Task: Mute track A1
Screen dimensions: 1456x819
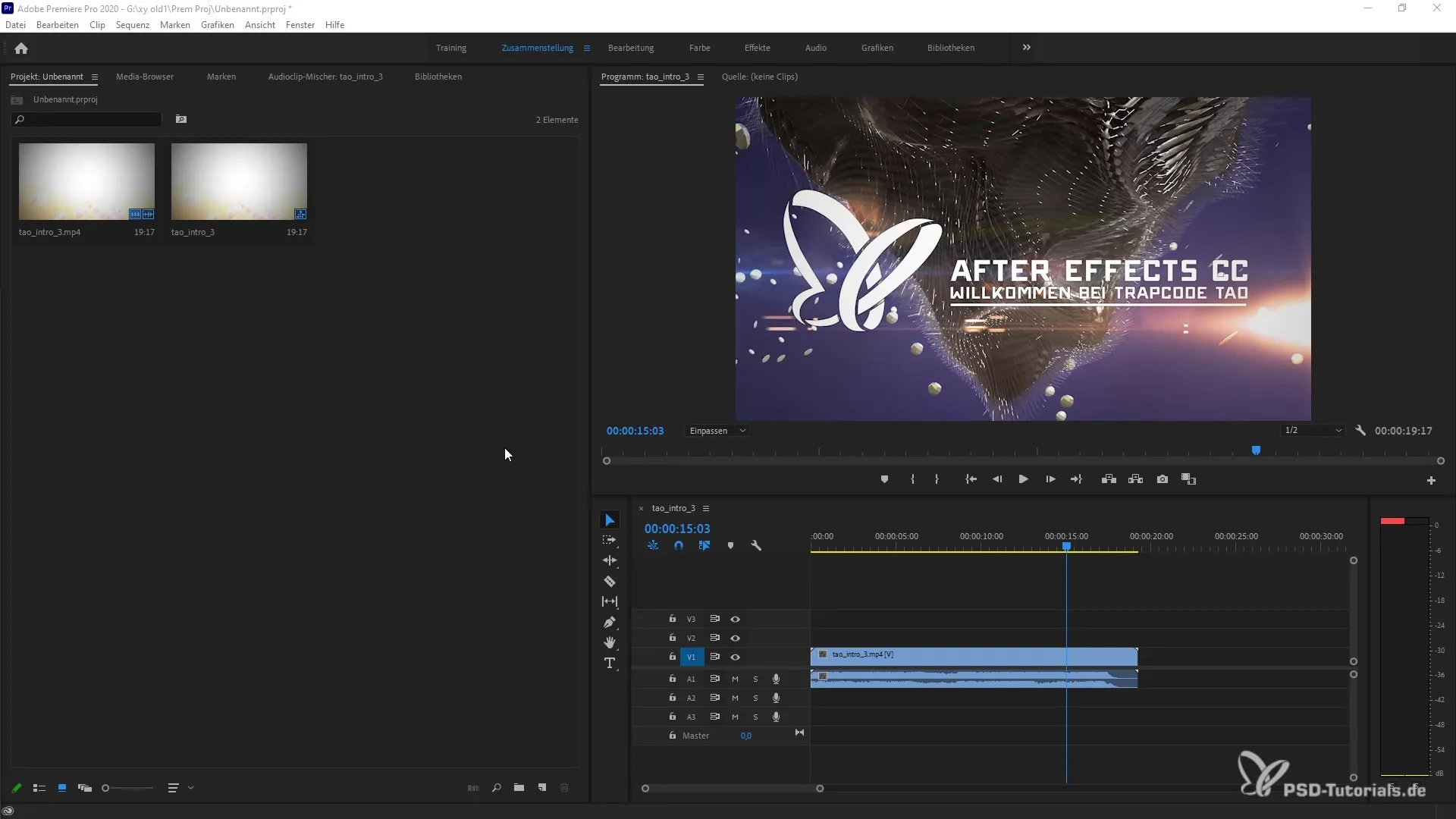Action: 735,679
